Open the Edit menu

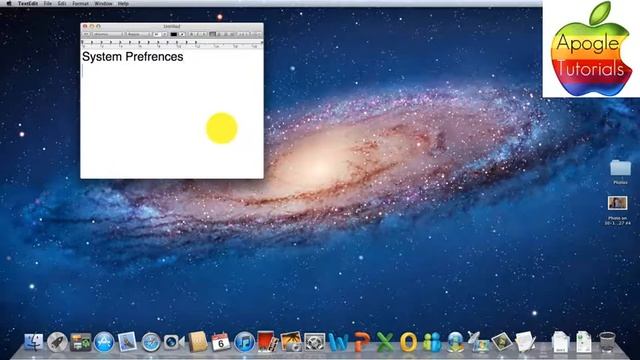click(62, 4)
